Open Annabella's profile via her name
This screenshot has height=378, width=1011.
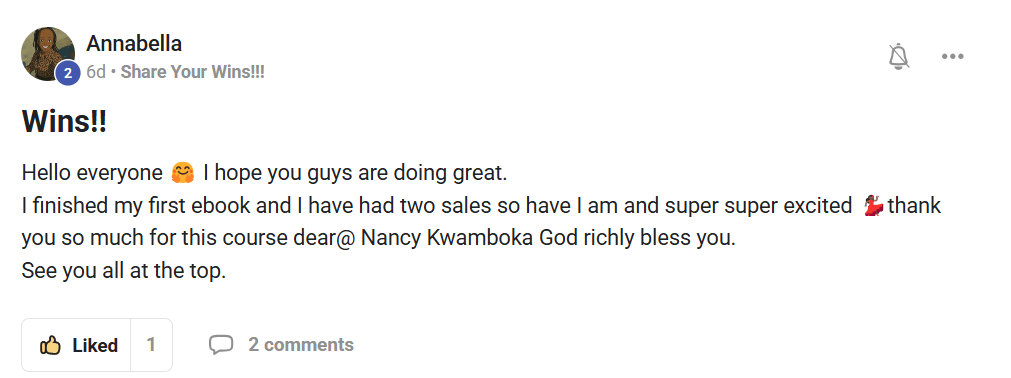(134, 44)
